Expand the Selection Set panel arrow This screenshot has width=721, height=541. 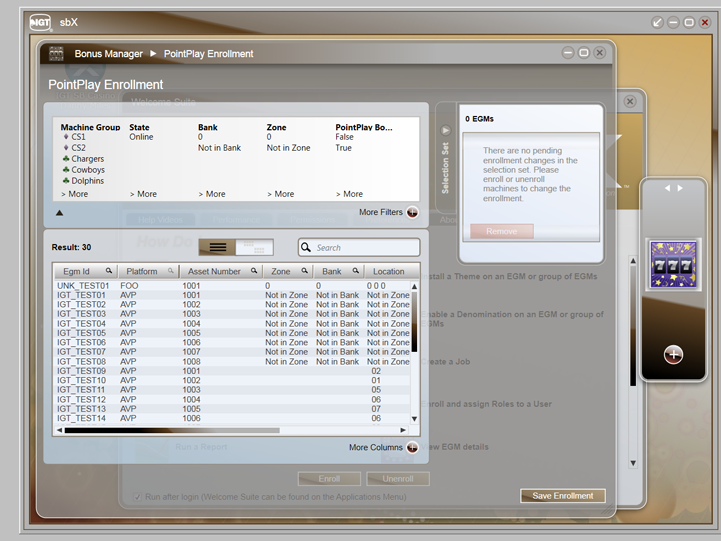pos(446,131)
